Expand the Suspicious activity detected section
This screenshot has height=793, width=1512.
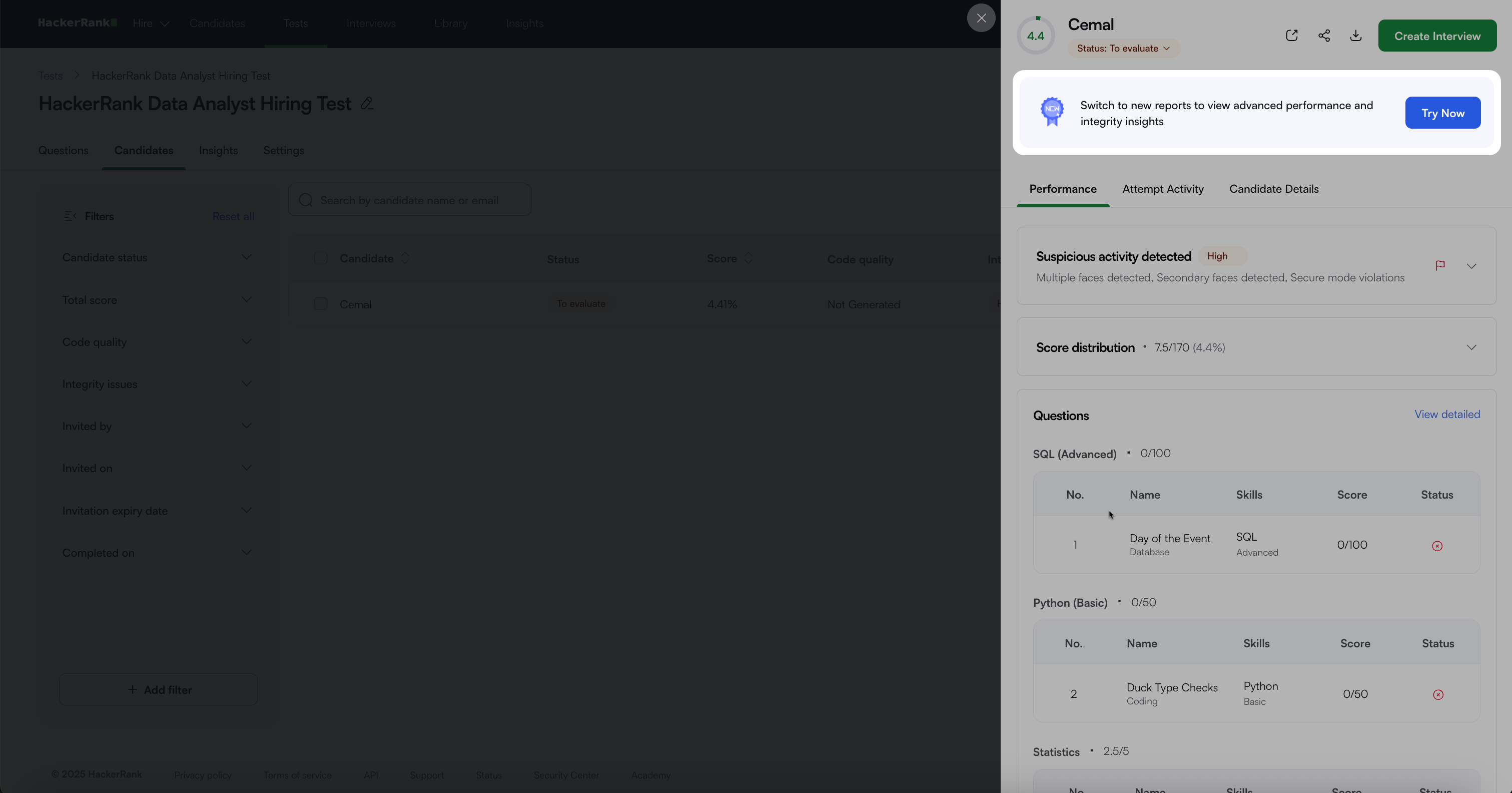point(1471,266)
